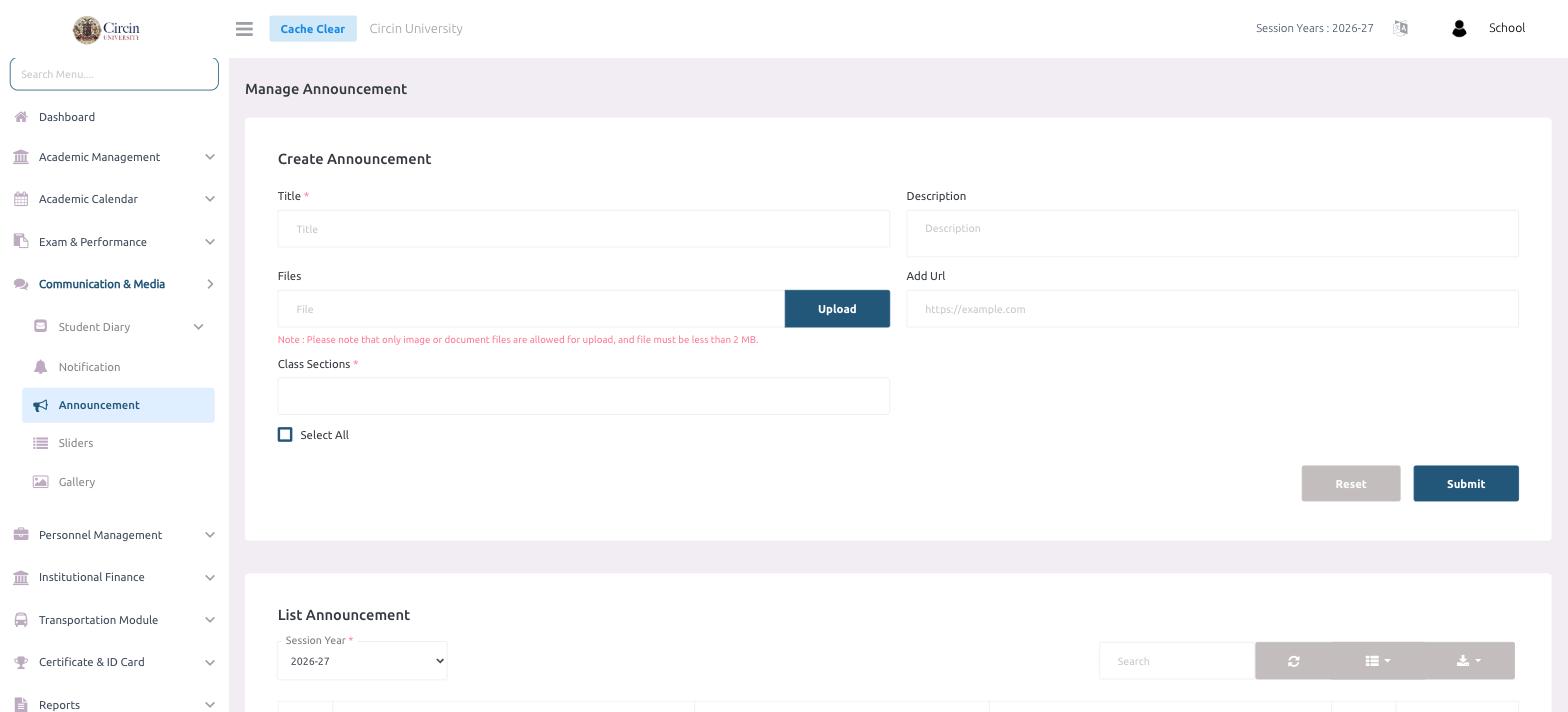
Task: Open the user profile avatar icon
Action: 1459,29
